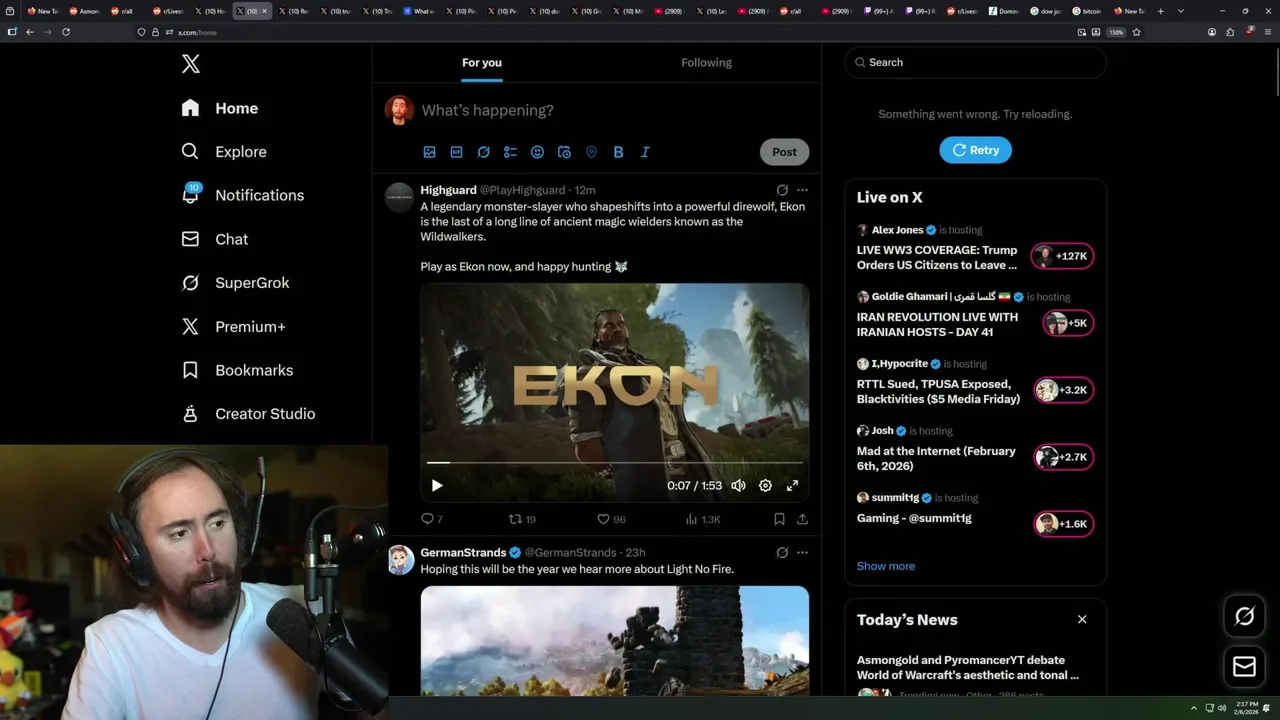
Task: Schedule the post
Action: tap(565, 152)
